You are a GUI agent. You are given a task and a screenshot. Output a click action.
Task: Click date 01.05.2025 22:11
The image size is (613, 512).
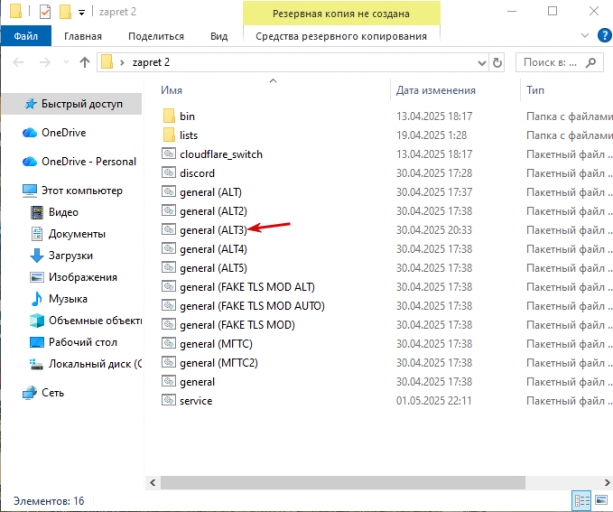434,401
